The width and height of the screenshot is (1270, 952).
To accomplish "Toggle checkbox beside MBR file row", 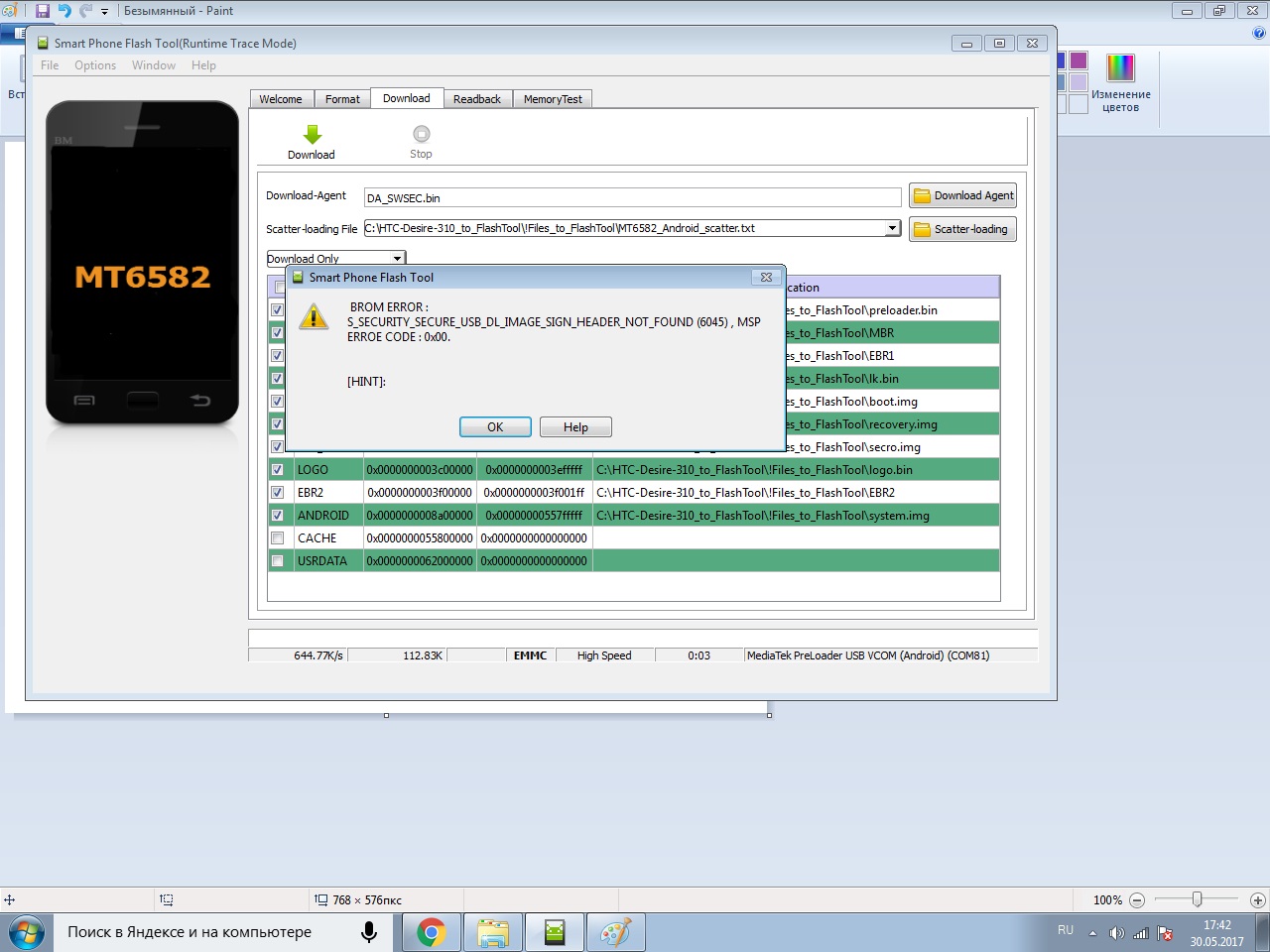I will point(277,333).
